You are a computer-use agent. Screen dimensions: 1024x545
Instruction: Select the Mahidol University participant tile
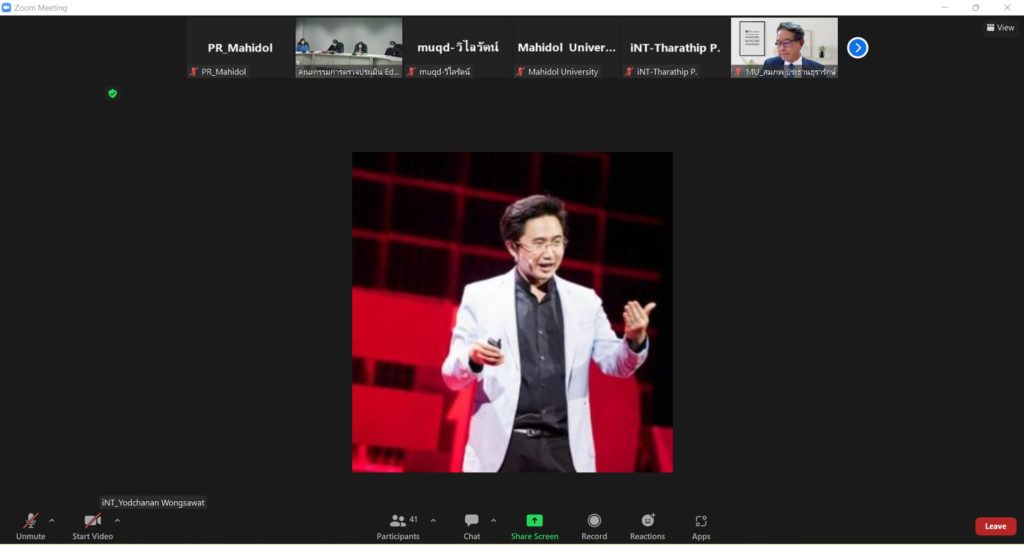[x=566, y=48]
